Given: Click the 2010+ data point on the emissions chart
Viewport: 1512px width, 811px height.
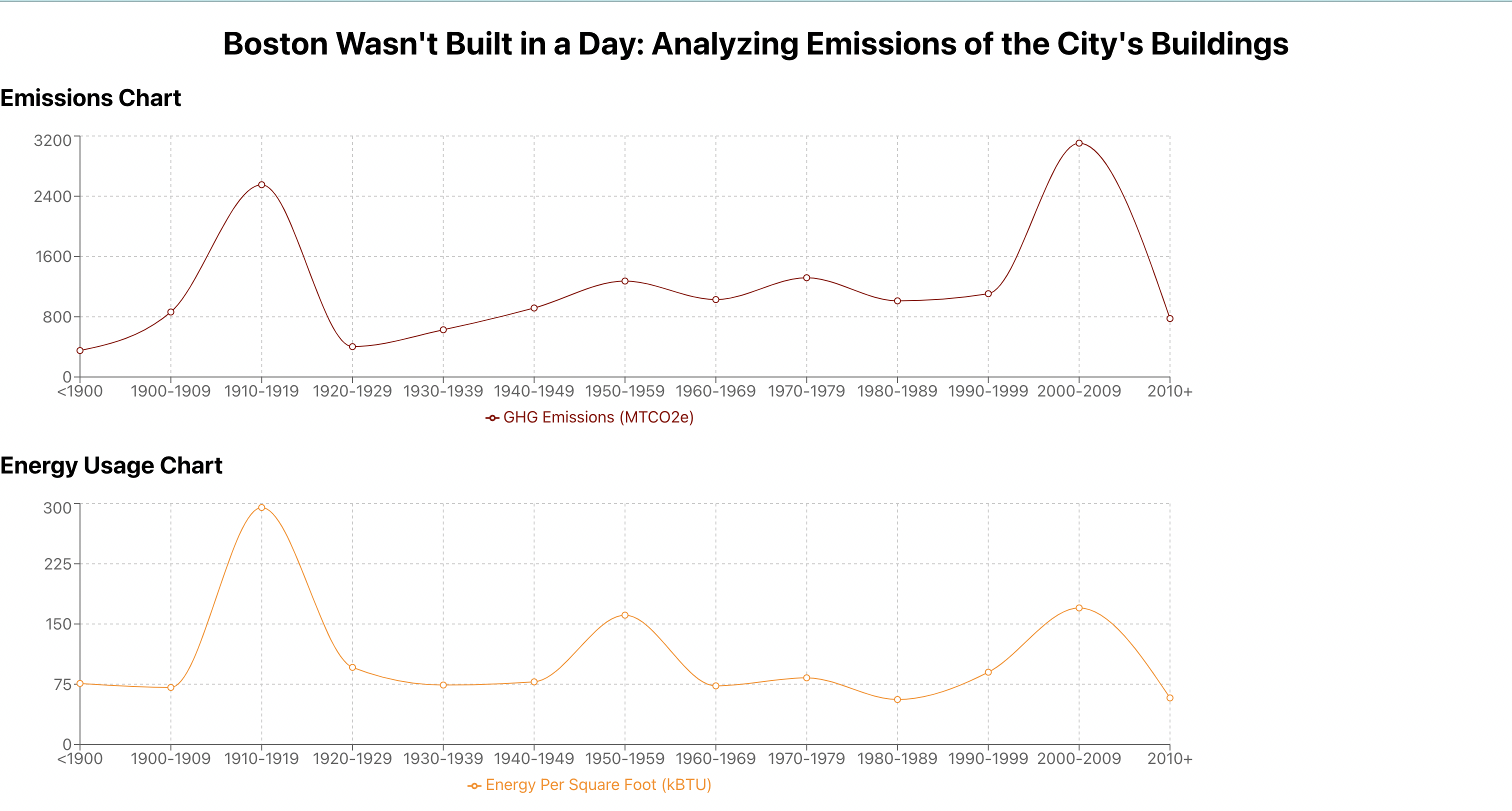Looking at the screenshot, I should click(x=1170, y=318).
